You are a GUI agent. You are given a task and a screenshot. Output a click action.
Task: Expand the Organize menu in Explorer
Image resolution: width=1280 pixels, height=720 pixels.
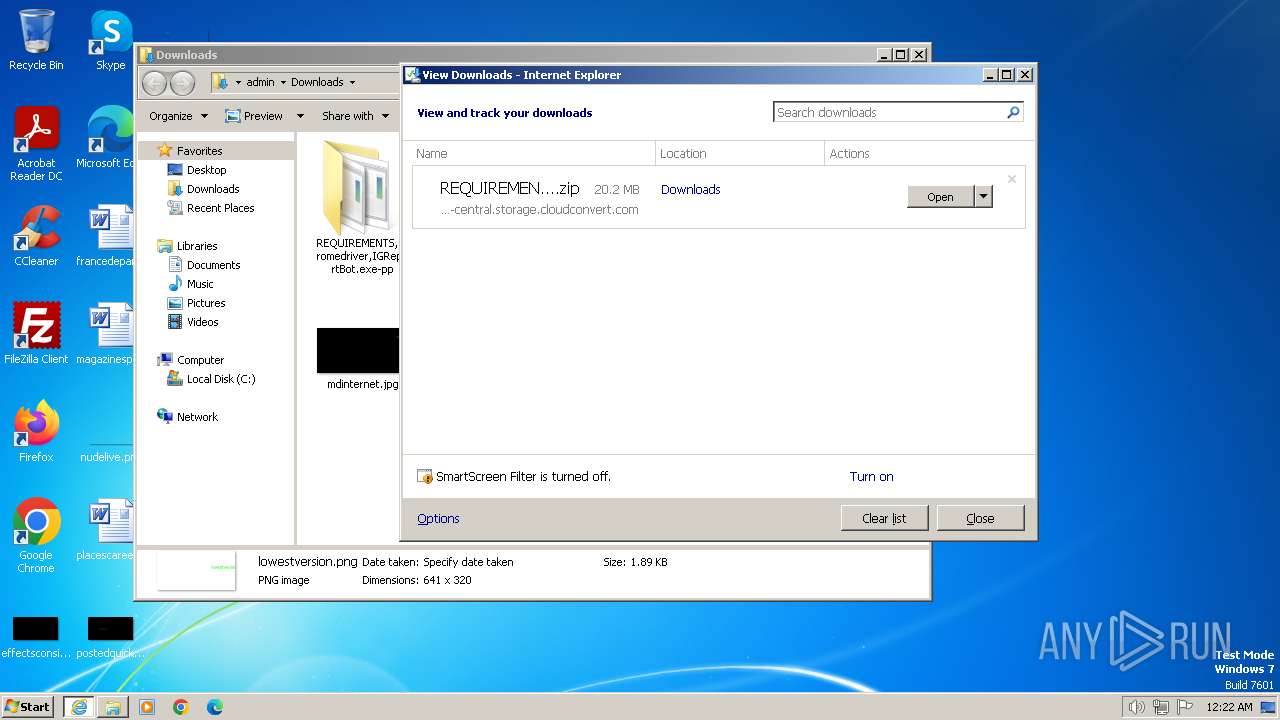pyautogui.click(x=178, y=116)
